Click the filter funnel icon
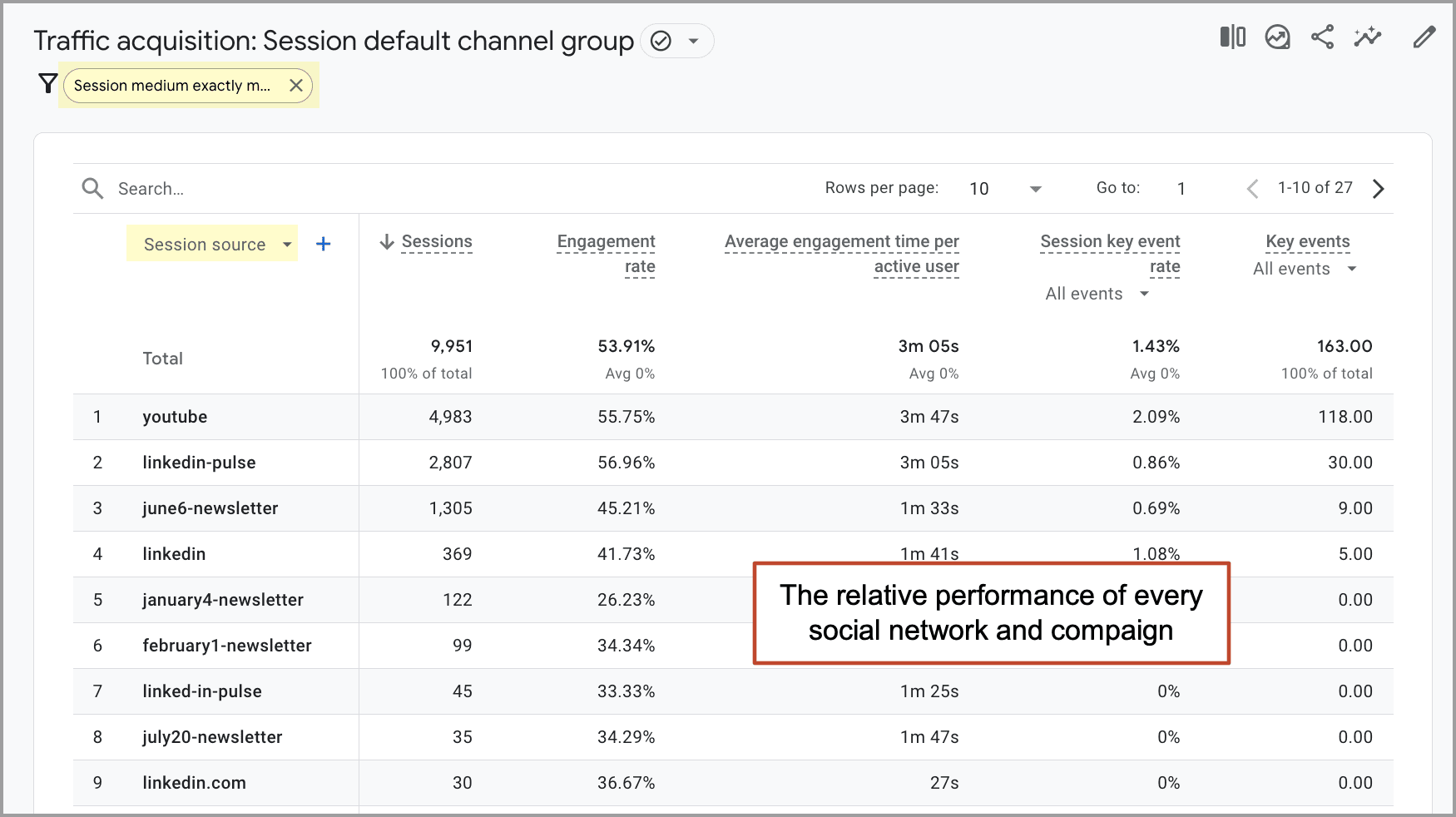The image size is (1456, 817). pos(48,83)
